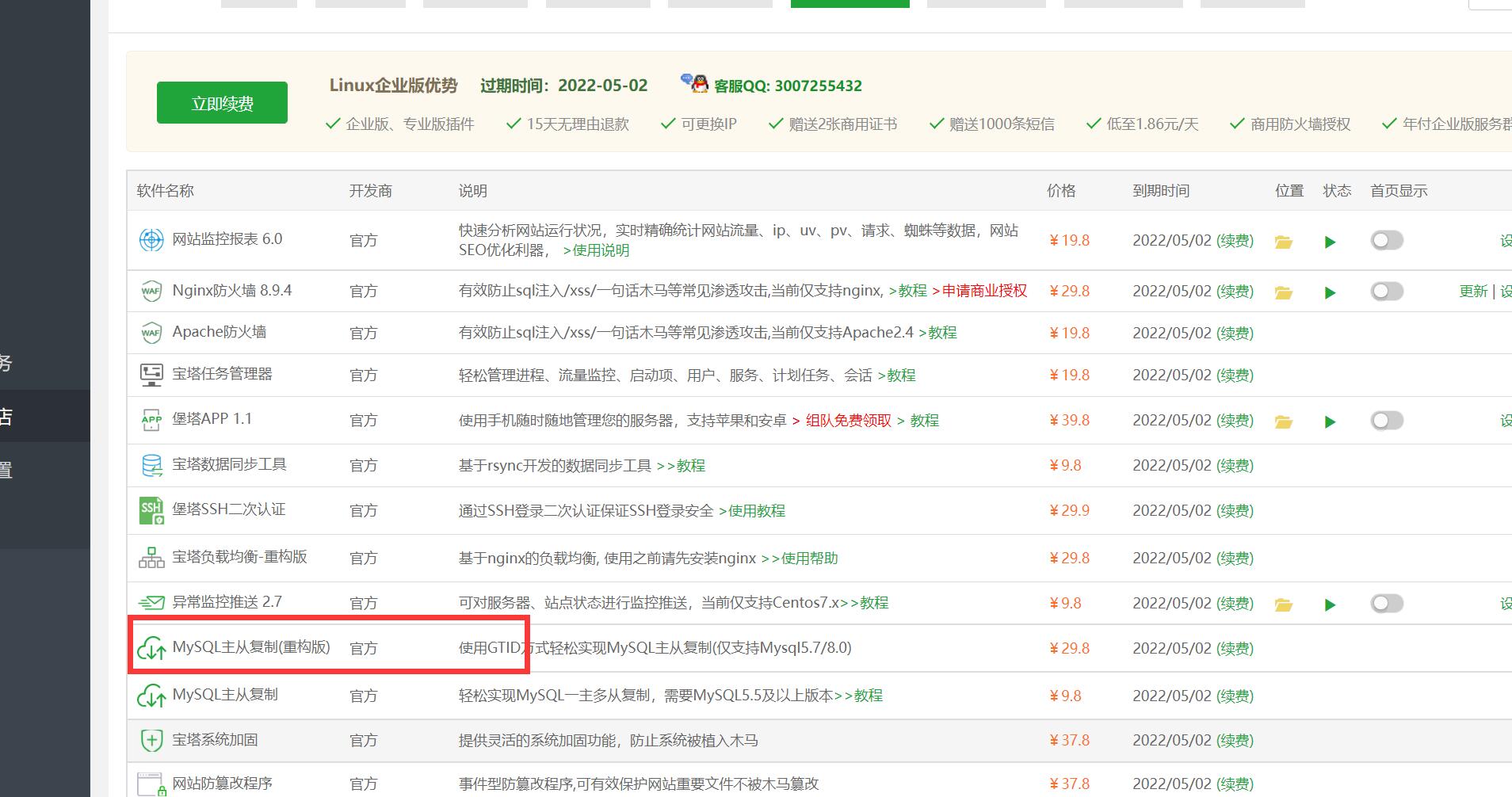Select the 宝塔系统加固 plugin name

215,739
